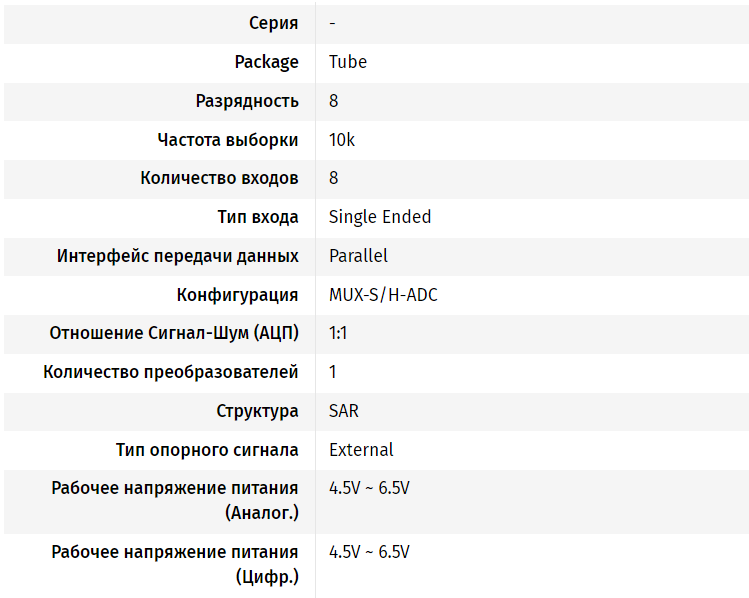Click the "Разрядность" parameter label
Image resolution: width=749 pixels, height=598 pixels.
pyautogui.click(x=247, y=101)
